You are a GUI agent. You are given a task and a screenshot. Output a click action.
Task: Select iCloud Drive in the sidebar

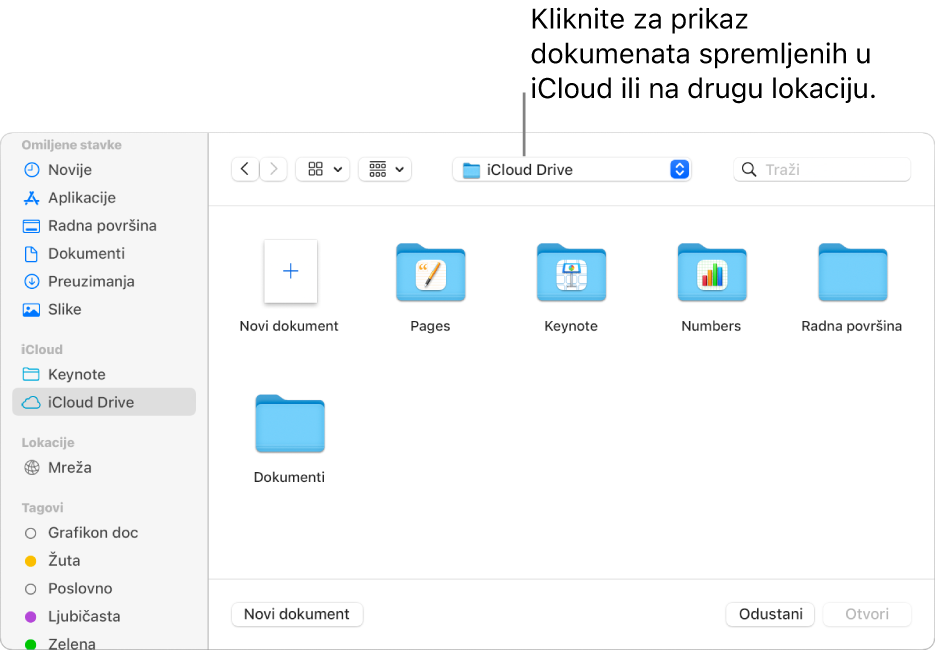[104, 402]
